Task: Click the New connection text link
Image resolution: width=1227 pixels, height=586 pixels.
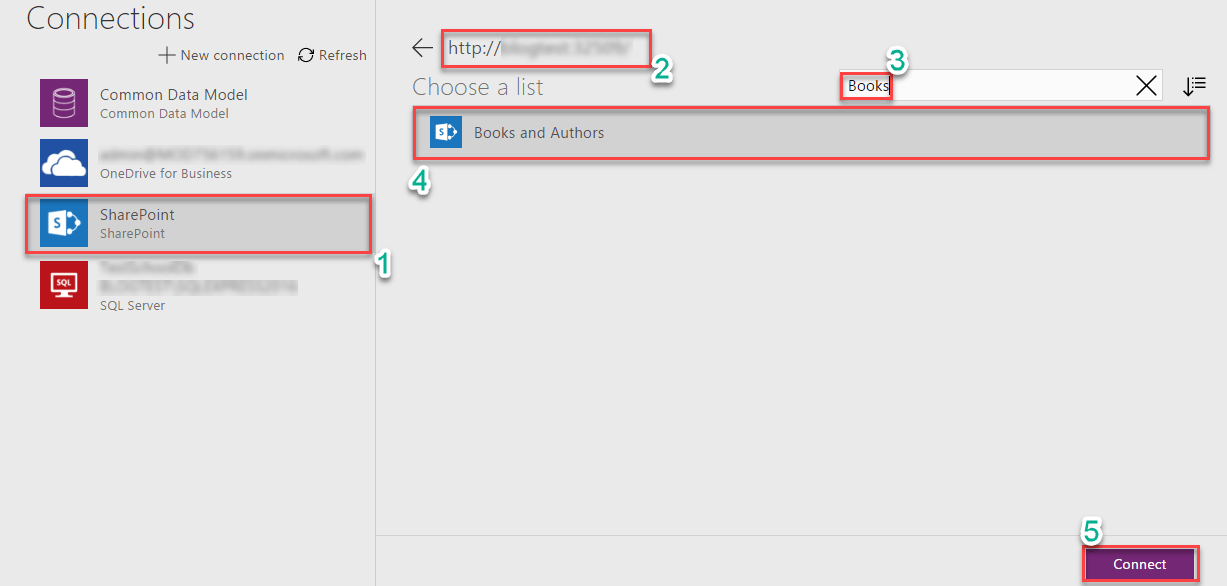Action: [232, 56]
